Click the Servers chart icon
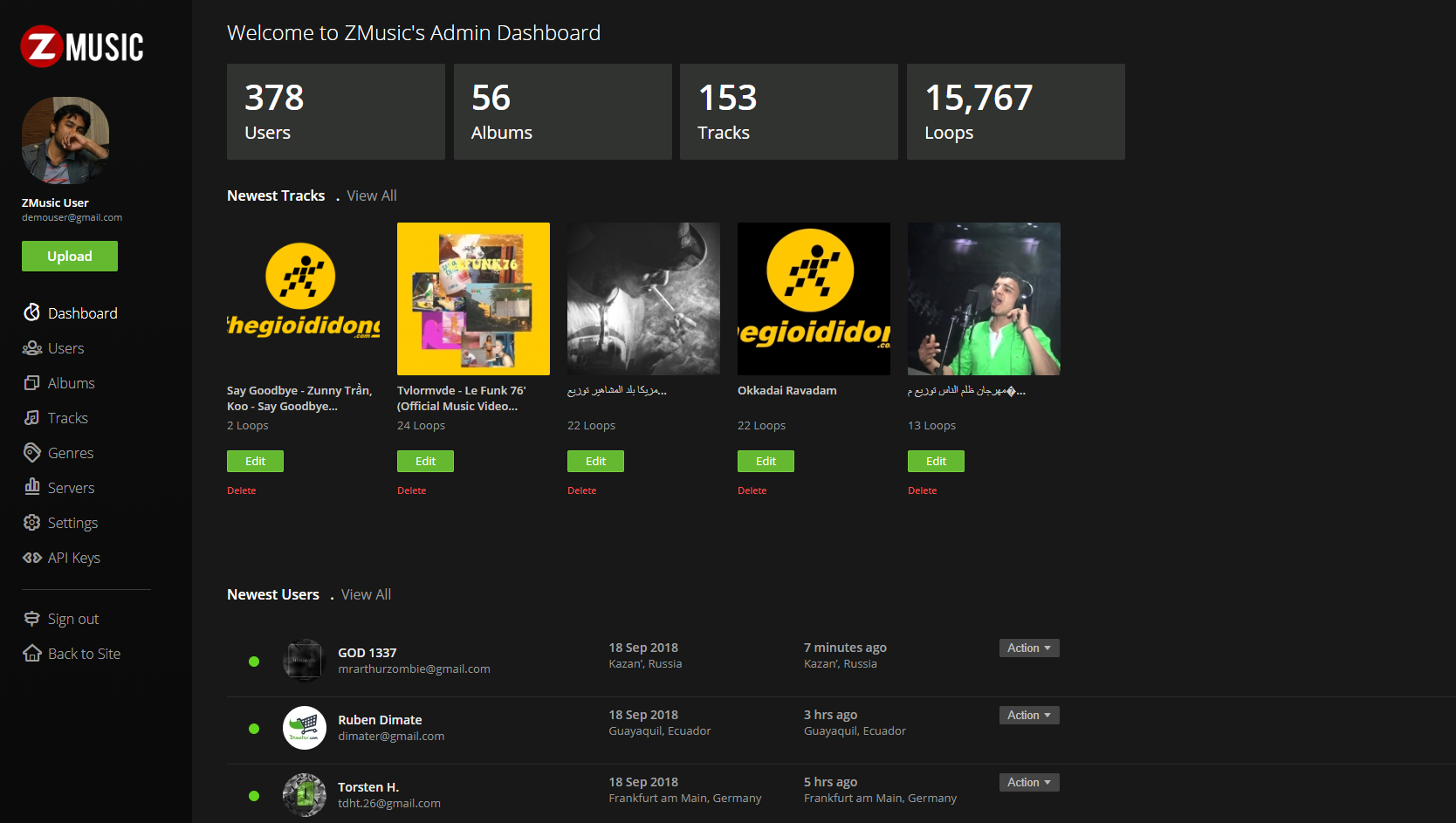 [32, 487]
